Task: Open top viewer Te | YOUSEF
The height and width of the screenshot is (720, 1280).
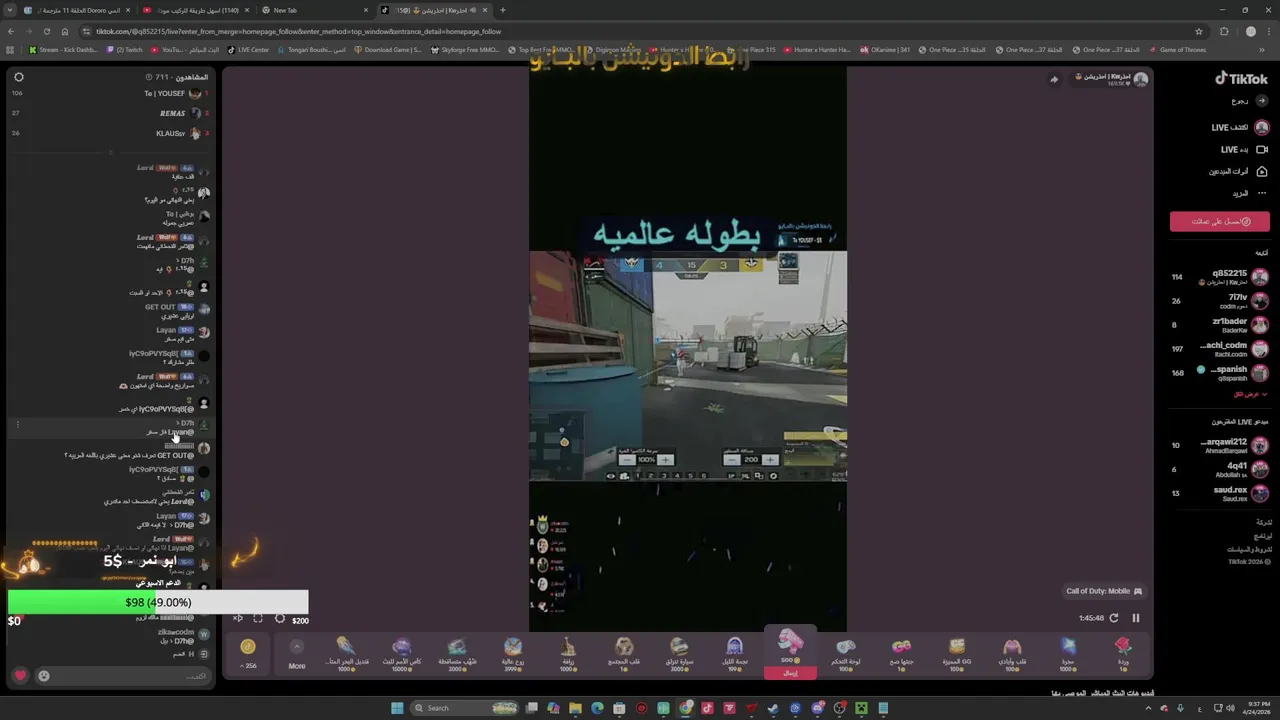Action: pos(170,93)
